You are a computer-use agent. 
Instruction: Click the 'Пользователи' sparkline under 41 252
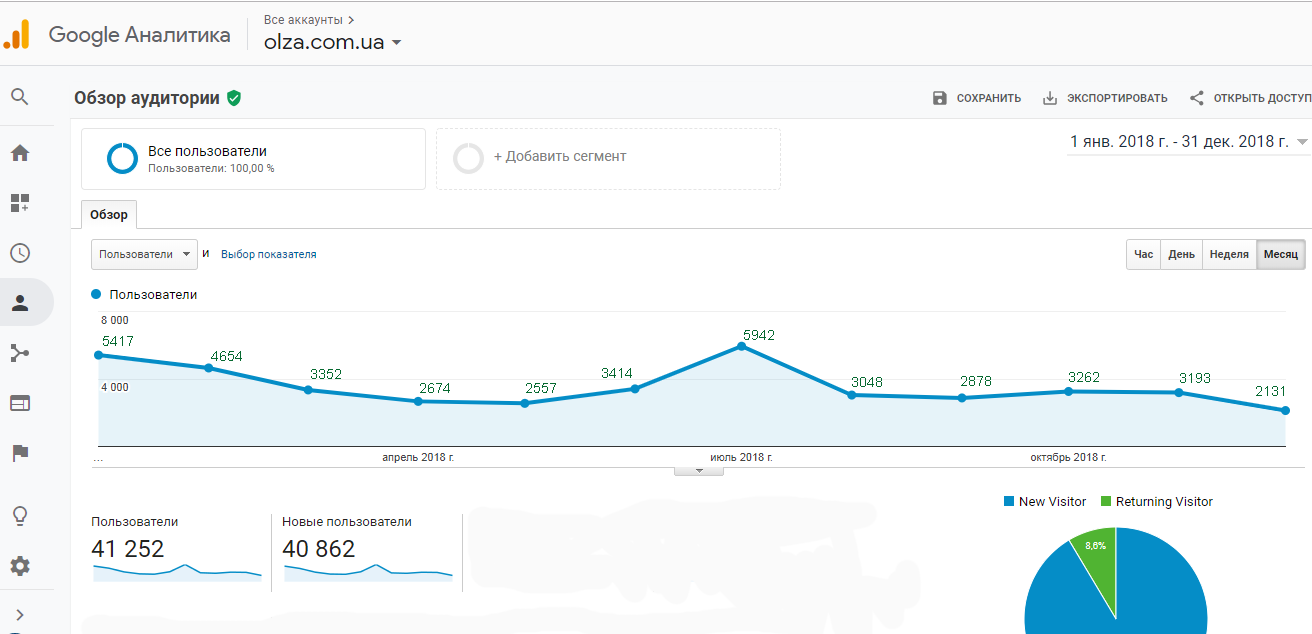point(177,572)
